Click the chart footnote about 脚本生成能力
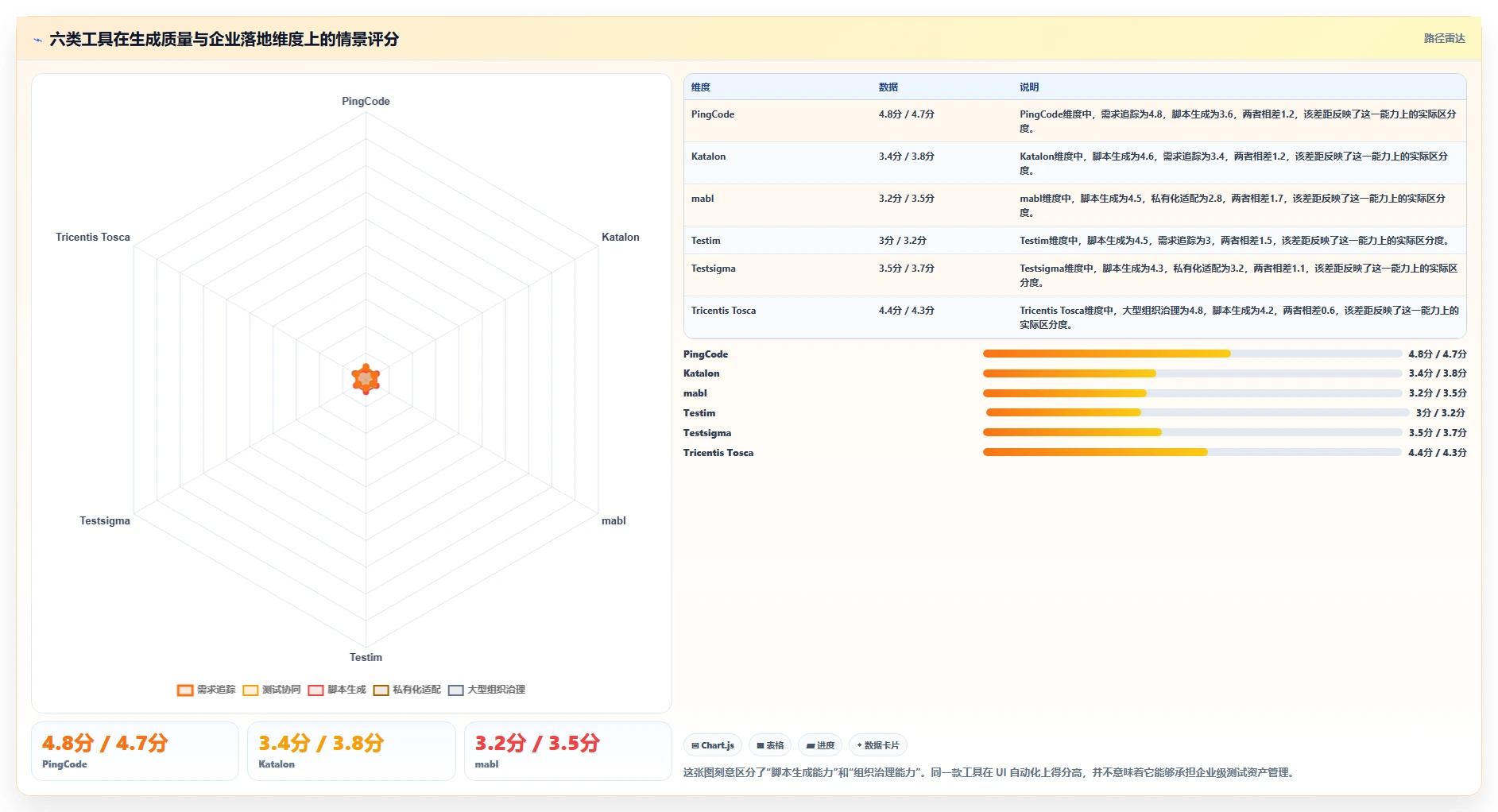Viewport: 1498px width, 812px height. pyautogui.click(x=991, y=772)
